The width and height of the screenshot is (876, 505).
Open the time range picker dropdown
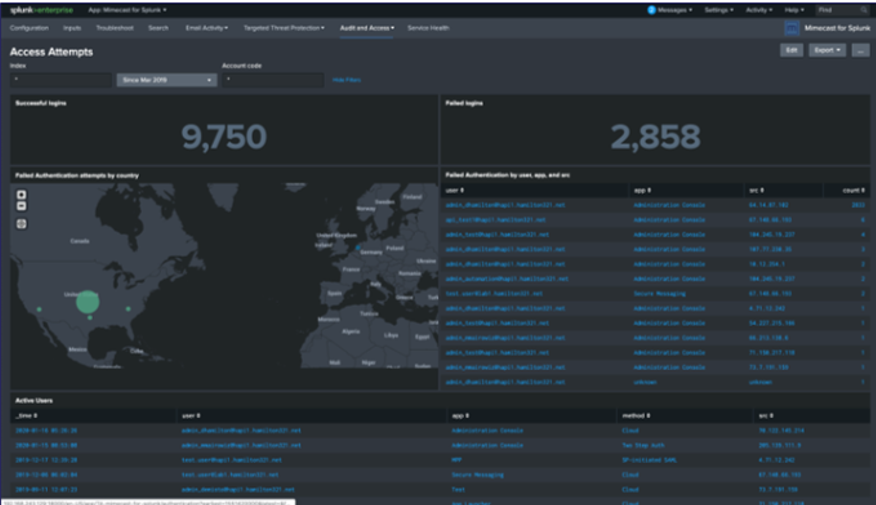point(166,79)
